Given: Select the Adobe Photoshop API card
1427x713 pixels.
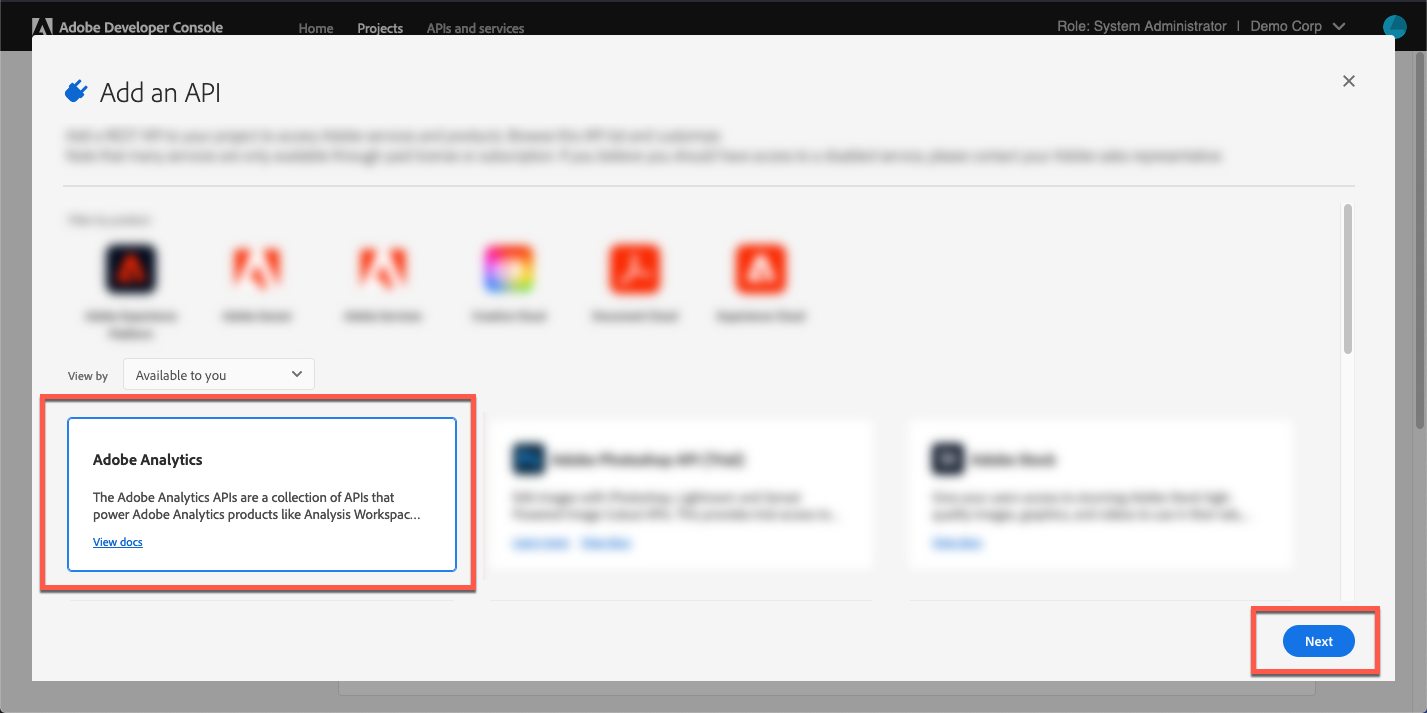Looking at the screenshot, I should tap(680, 494).
